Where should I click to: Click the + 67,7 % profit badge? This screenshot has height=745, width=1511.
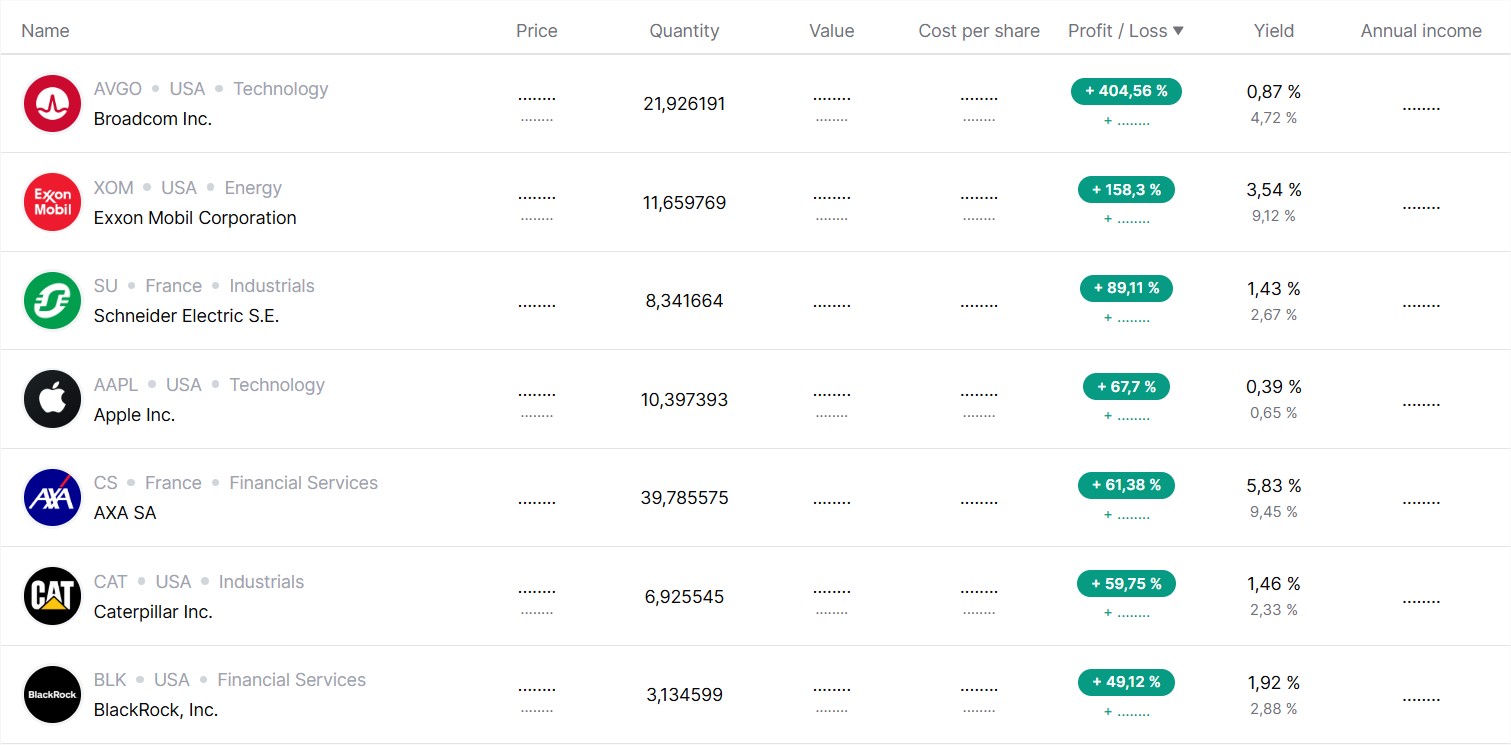coord(1126,386)
